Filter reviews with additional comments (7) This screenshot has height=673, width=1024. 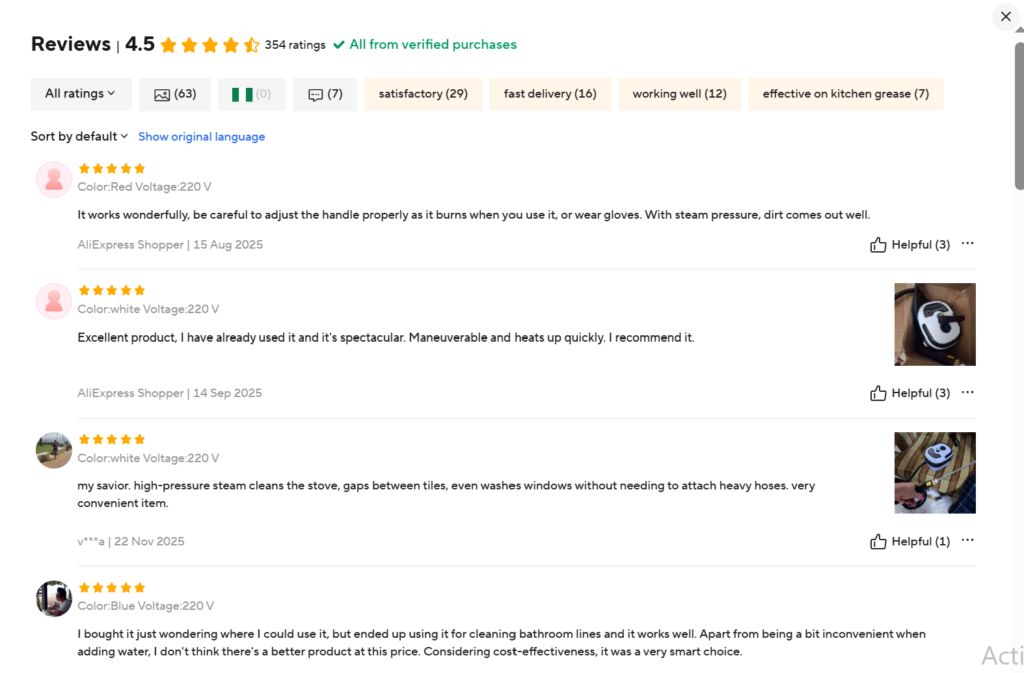325,94
